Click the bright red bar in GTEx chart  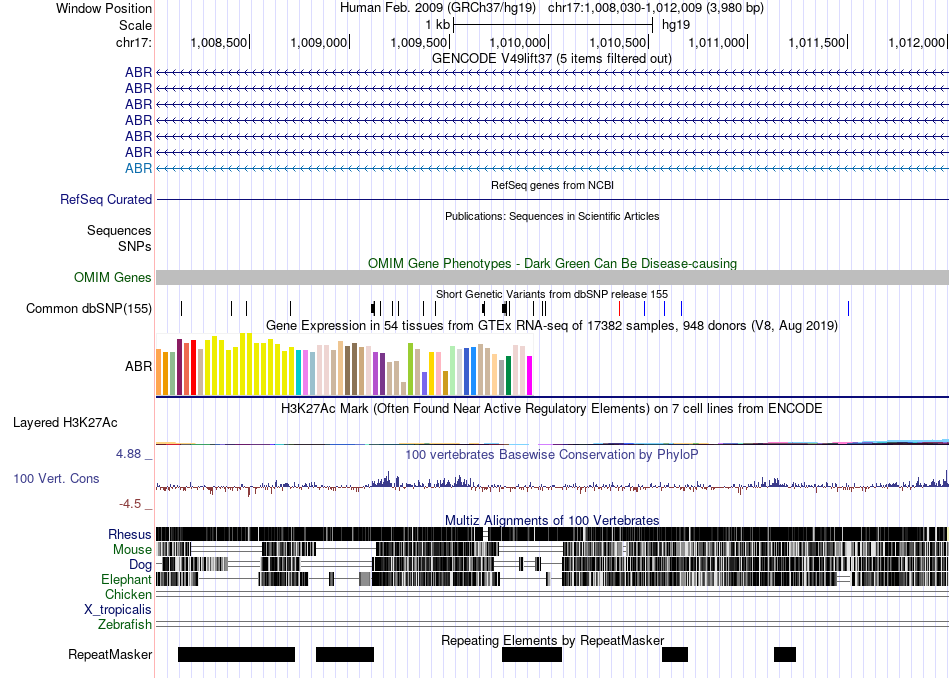pos(193,368)
